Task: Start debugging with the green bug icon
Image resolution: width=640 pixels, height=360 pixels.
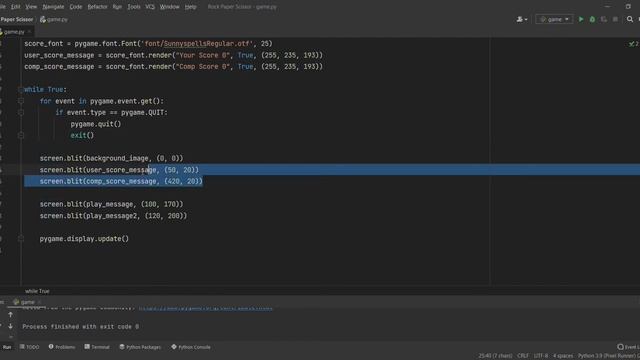Action: pos(592,19)
